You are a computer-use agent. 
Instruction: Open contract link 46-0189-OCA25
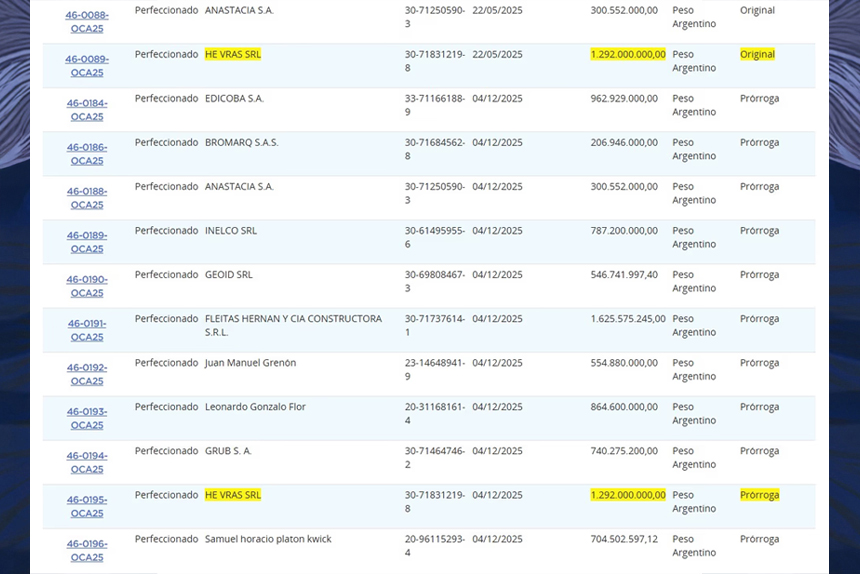(87, 242)
